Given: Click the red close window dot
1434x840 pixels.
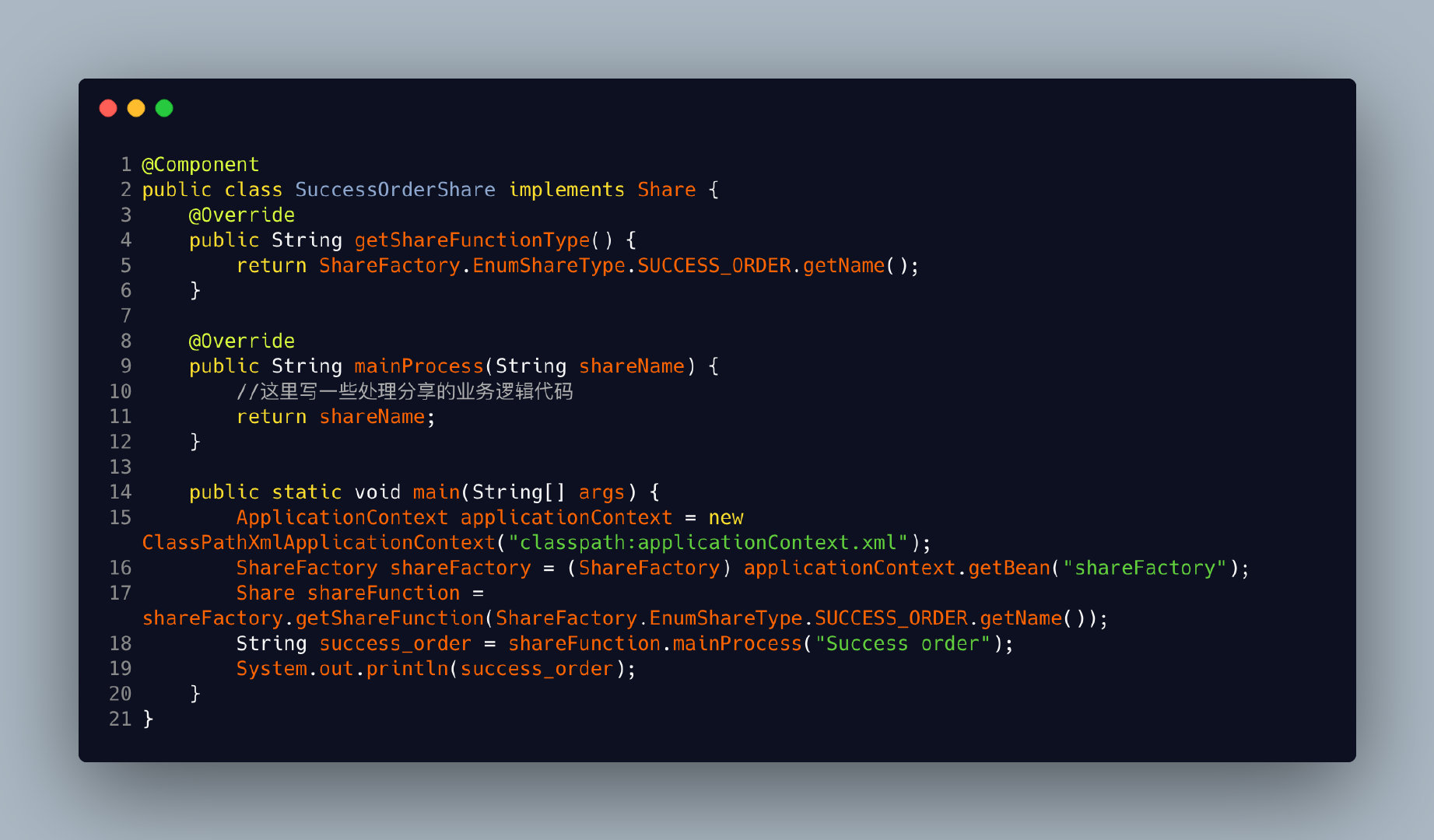Looking at the screenshot, I should coord(108,108).
